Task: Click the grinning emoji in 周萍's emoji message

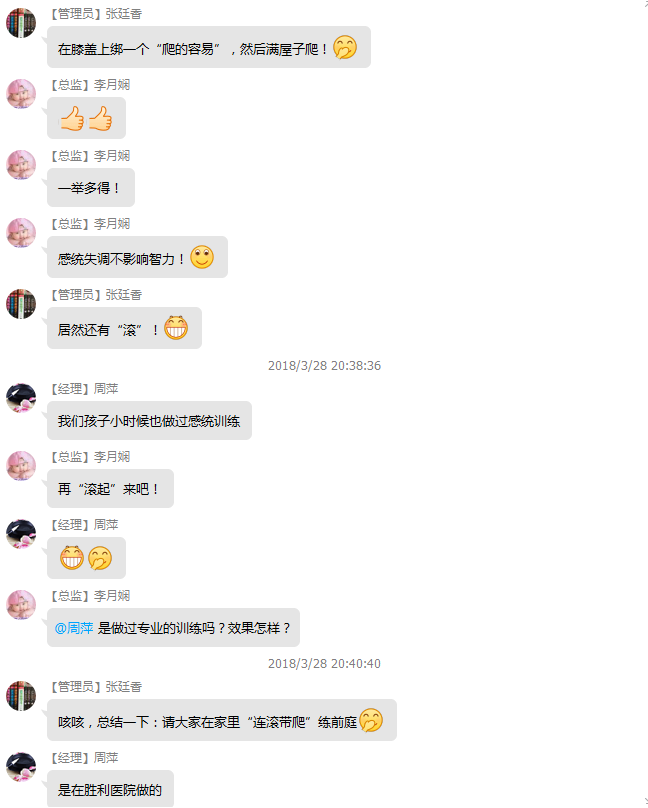Action: coord(72,558)
